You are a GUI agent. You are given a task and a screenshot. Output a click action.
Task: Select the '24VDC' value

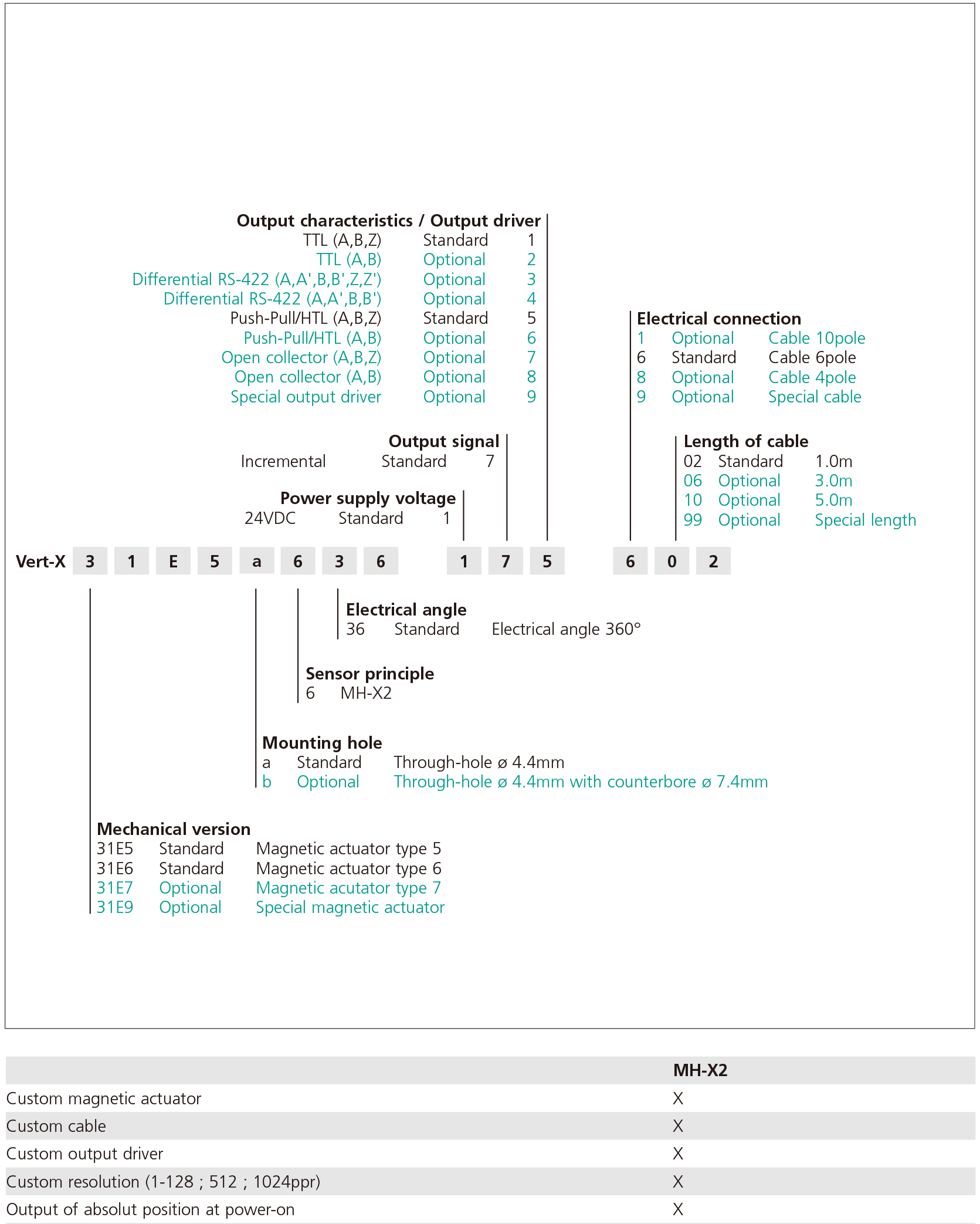[270, 518]
